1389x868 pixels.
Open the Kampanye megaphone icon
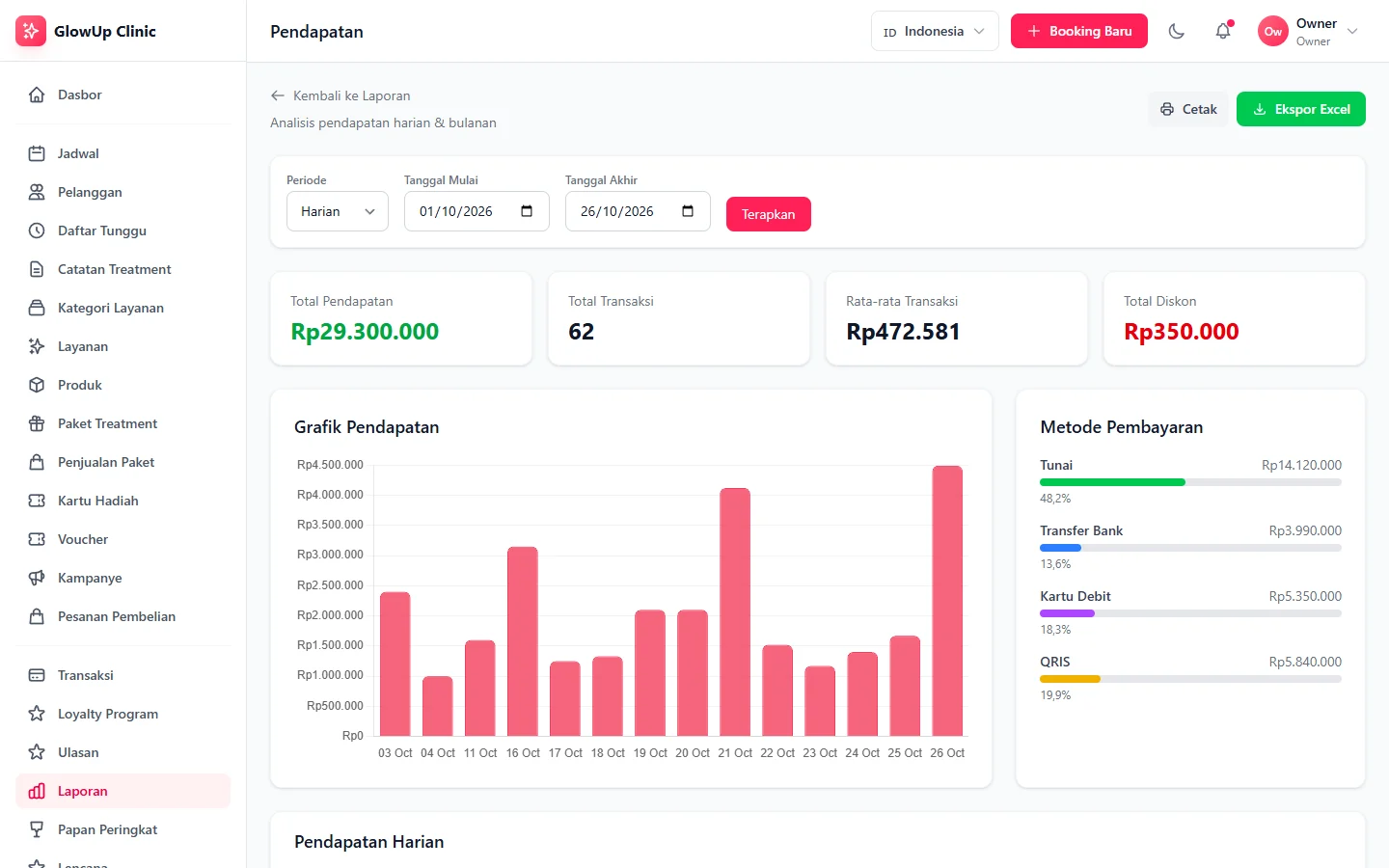coord(37,578)
